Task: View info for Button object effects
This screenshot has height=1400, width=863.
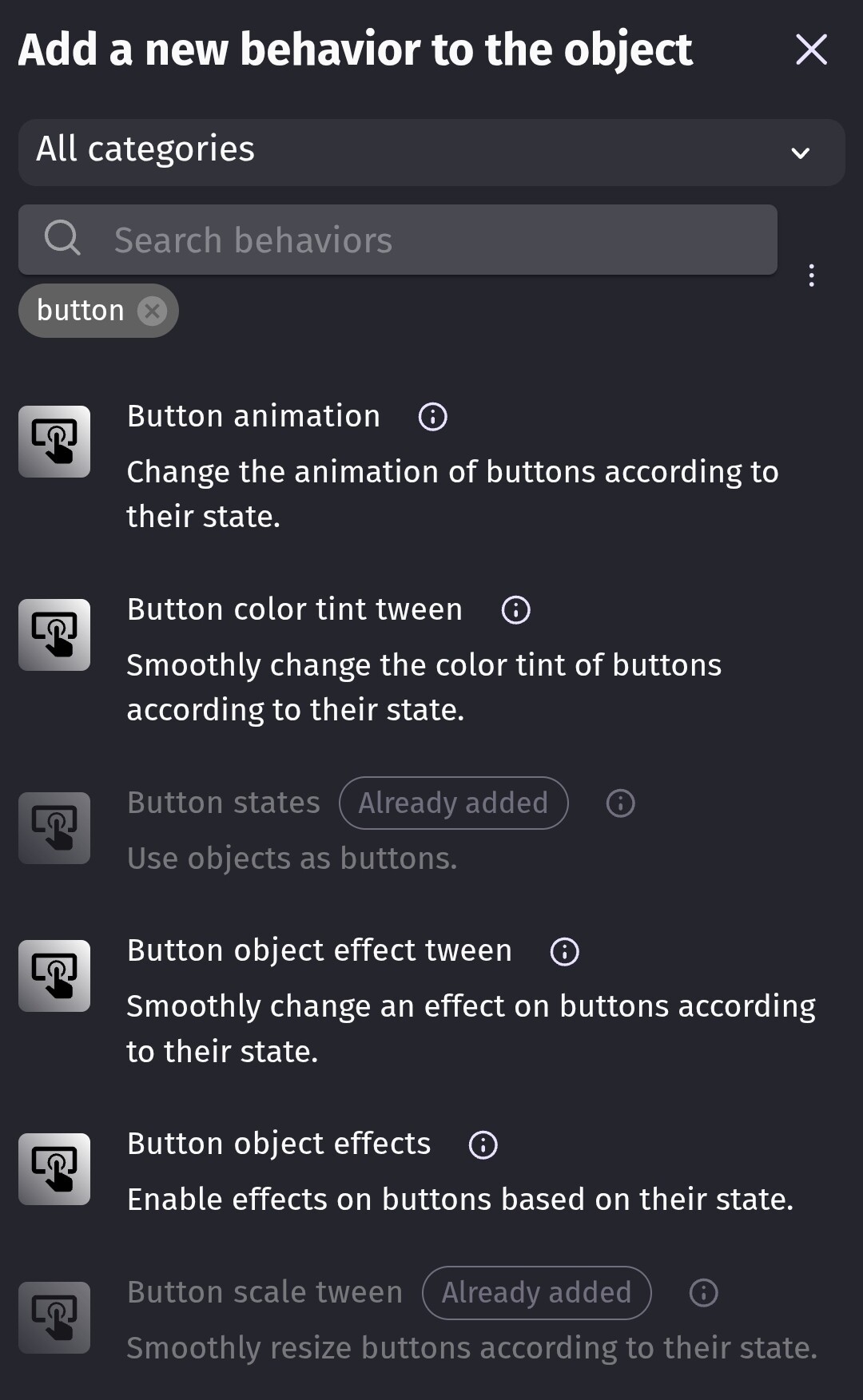Action: coord(483,1145)
